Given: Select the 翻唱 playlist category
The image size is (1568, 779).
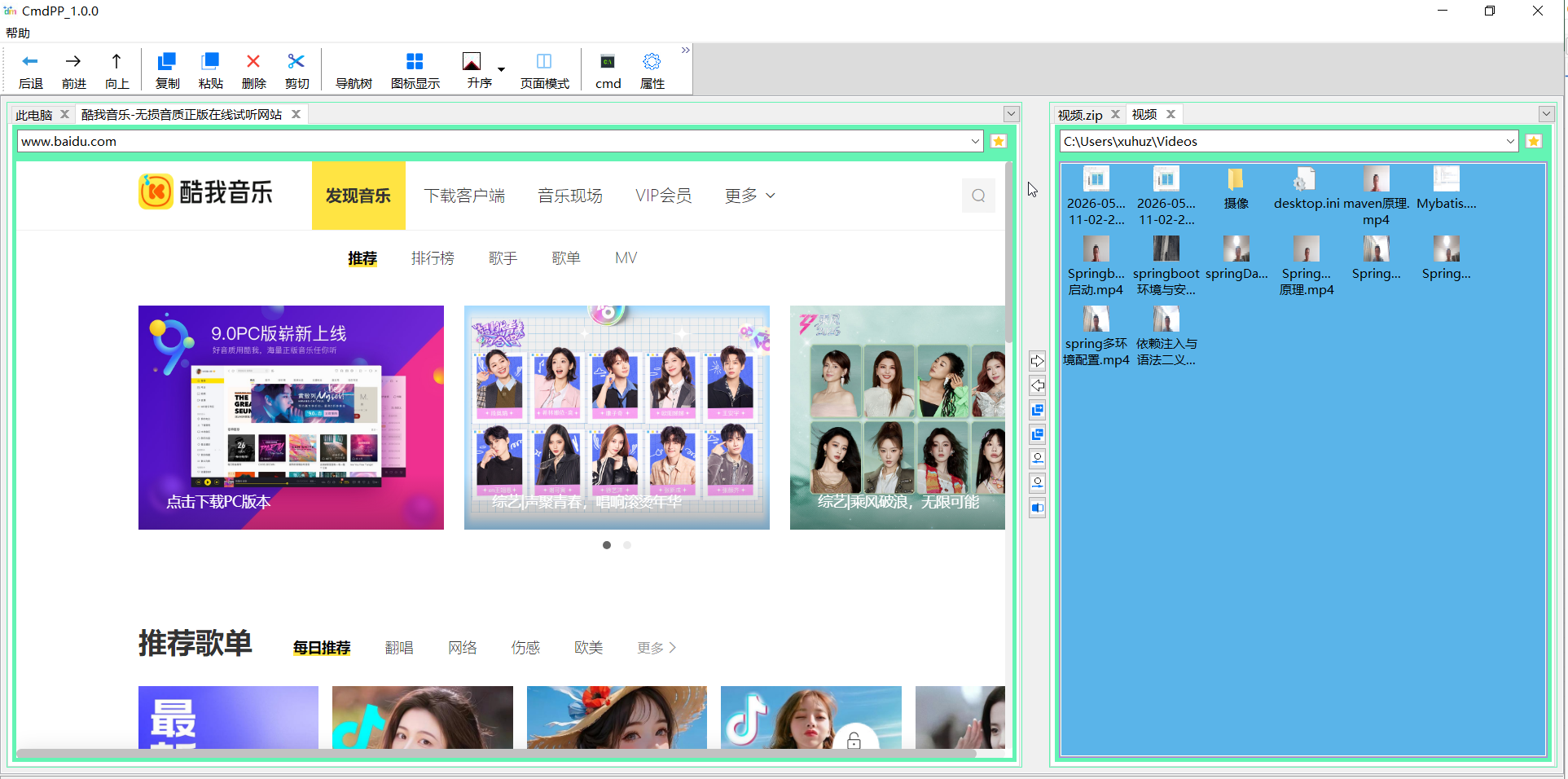Looking at the screenshot, I should (x=399, y=648).
